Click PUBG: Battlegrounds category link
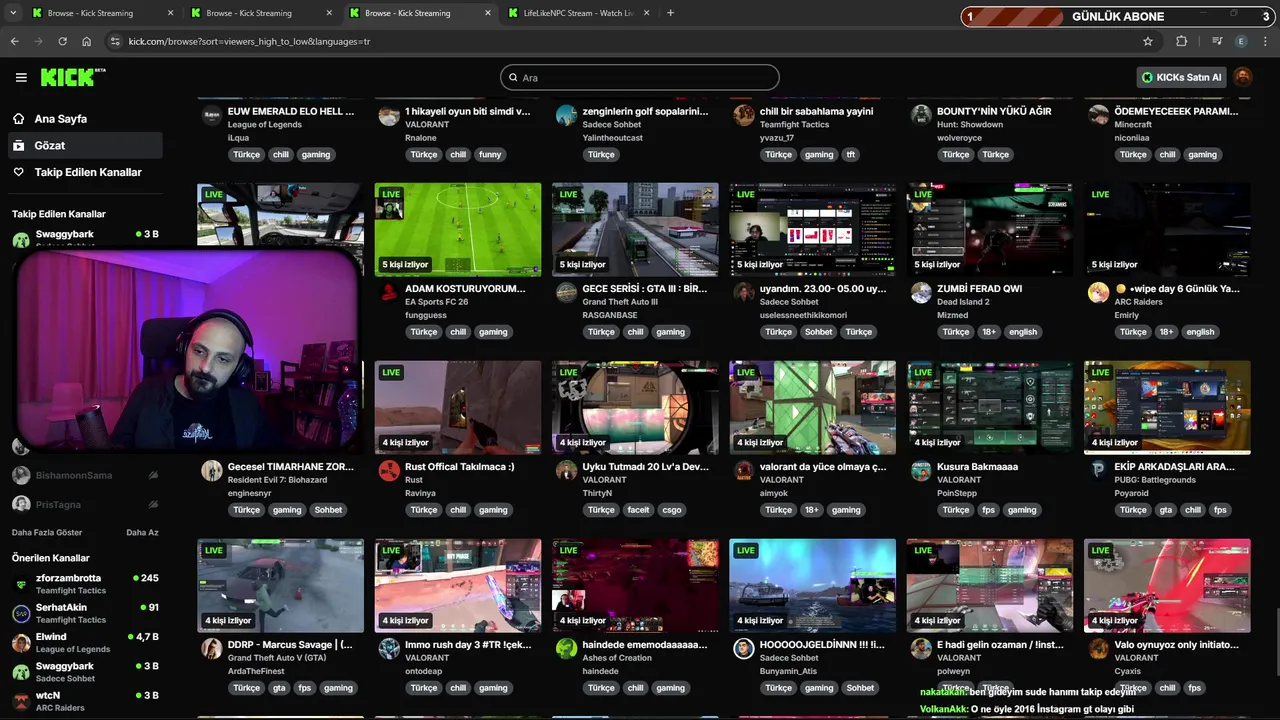The height and width of the screenshot is (720, 1280). (x=1155, y=480)
